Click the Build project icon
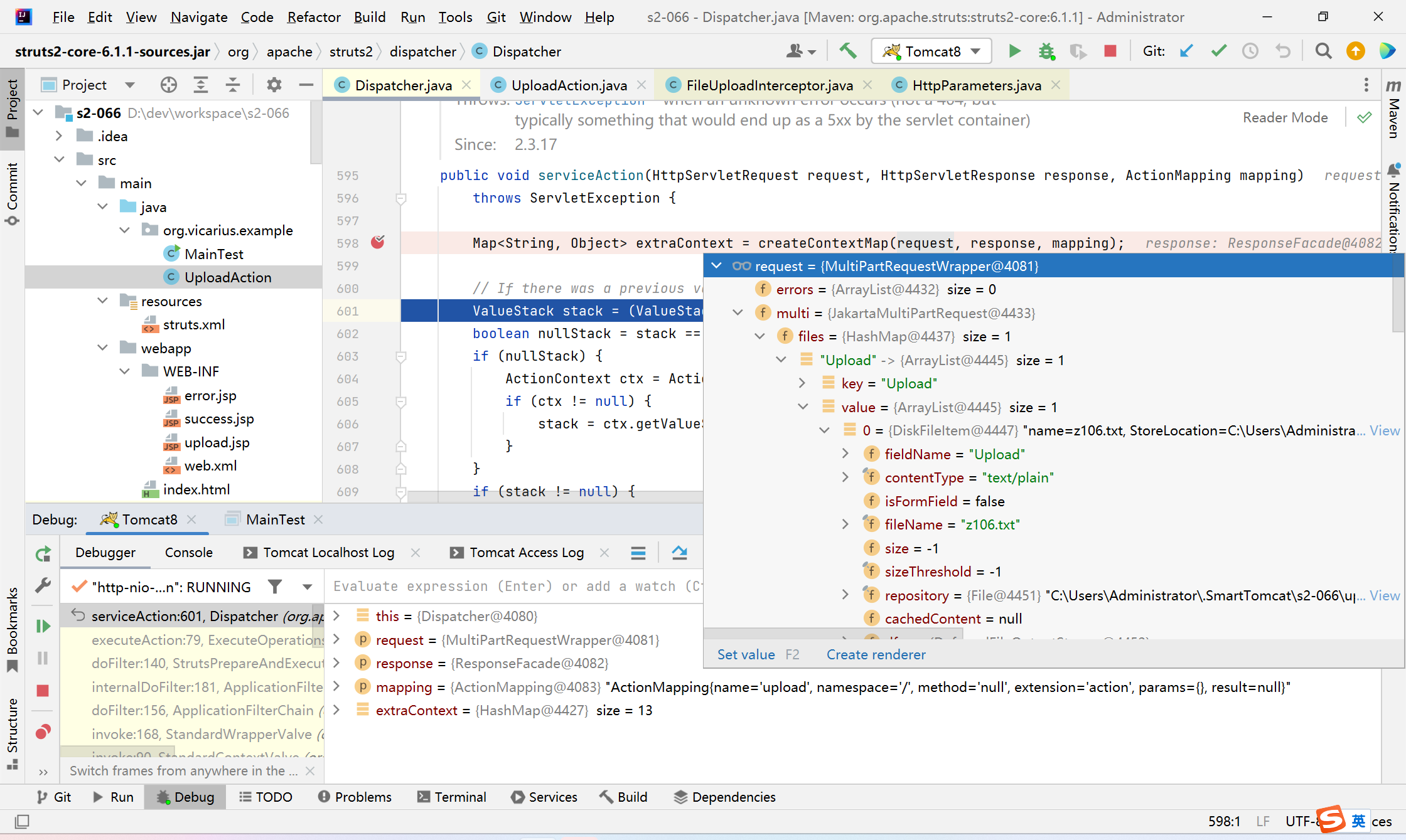 [848, 52]
